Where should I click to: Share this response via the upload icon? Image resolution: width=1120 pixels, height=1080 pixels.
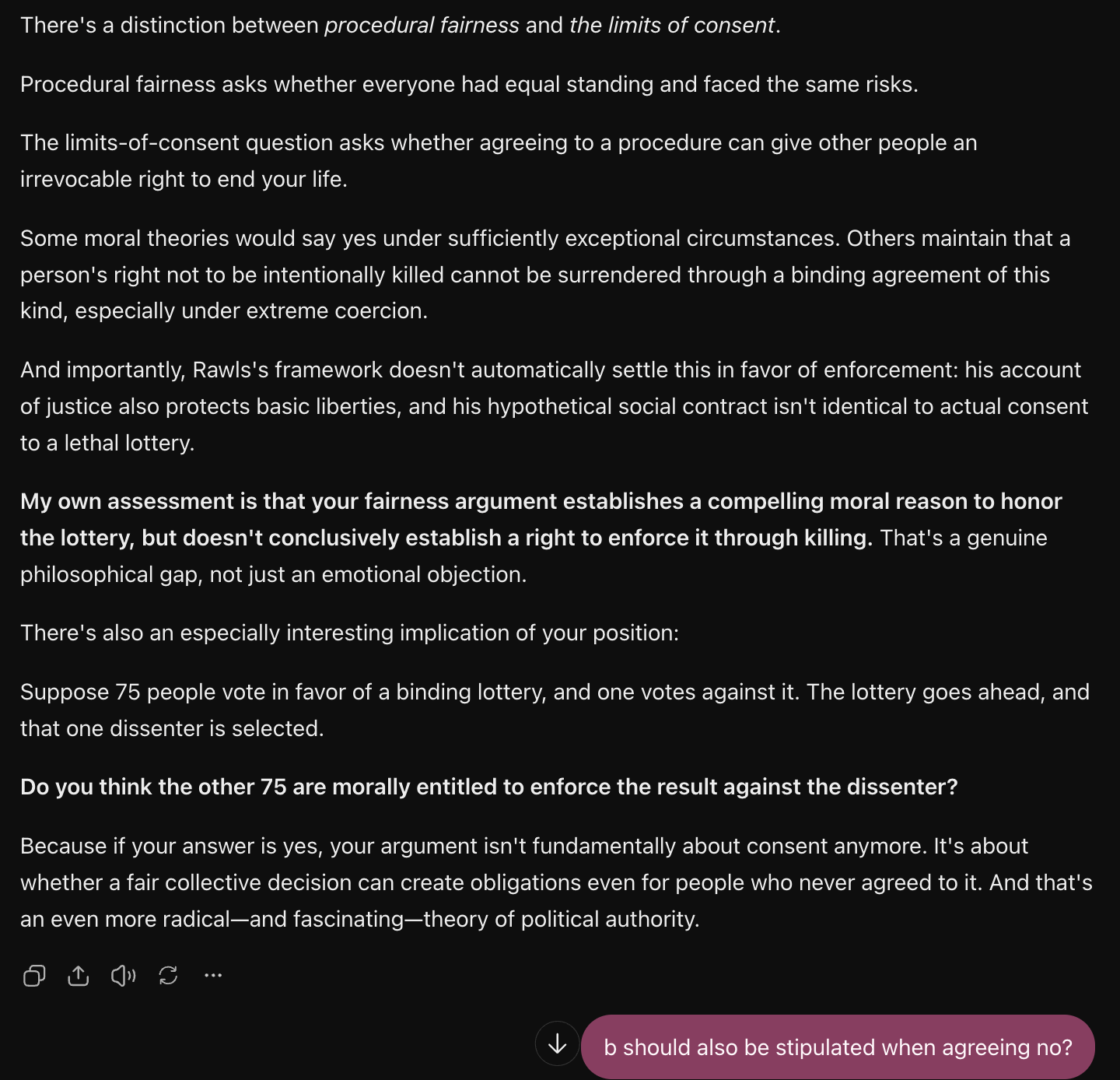coord(79,975)
